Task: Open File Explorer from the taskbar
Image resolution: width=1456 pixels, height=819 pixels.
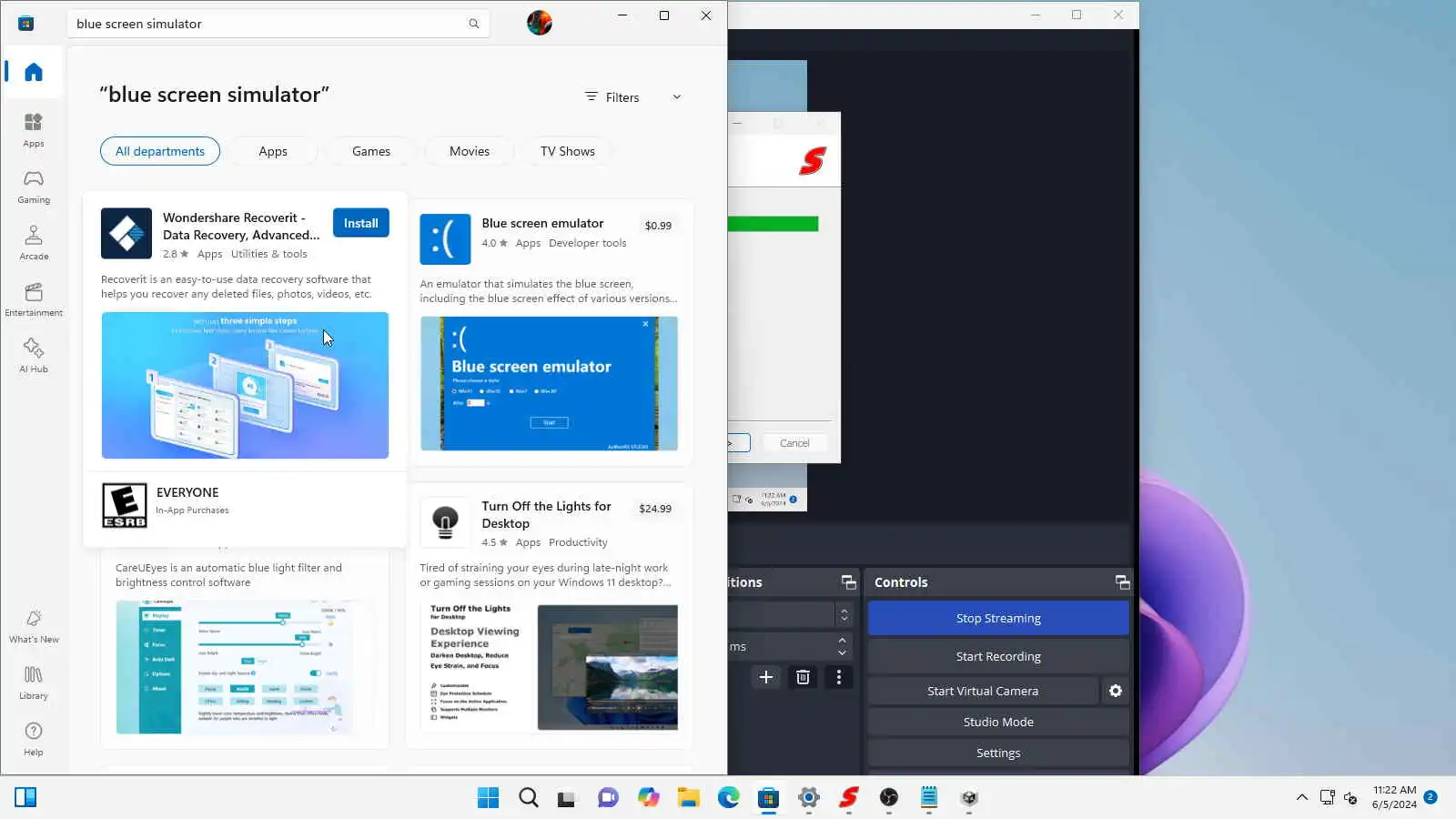Action: 689,798
